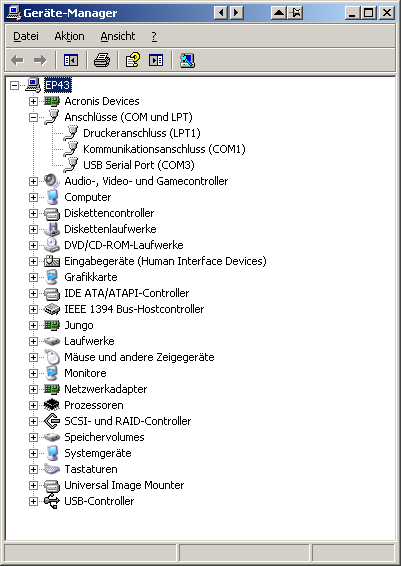
Task: Click the left arrow title bar button
Action: pyautogui.click(x=221, y=13)
